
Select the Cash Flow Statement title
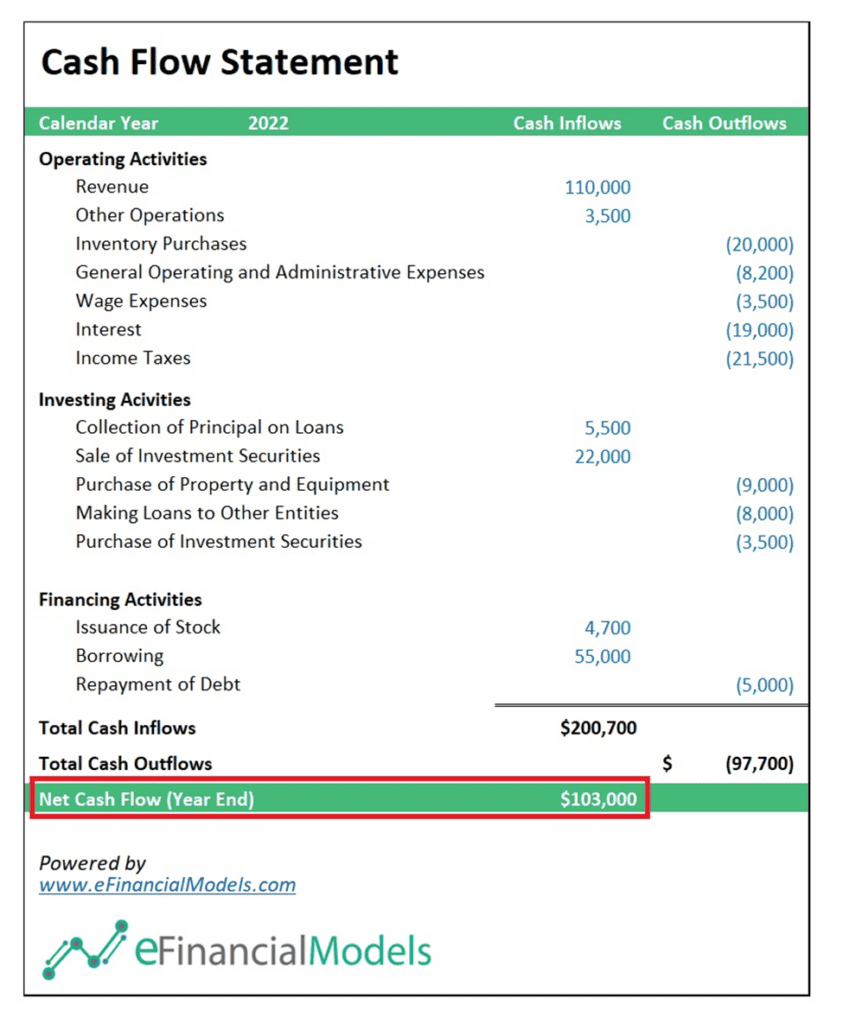click(219, 63)
